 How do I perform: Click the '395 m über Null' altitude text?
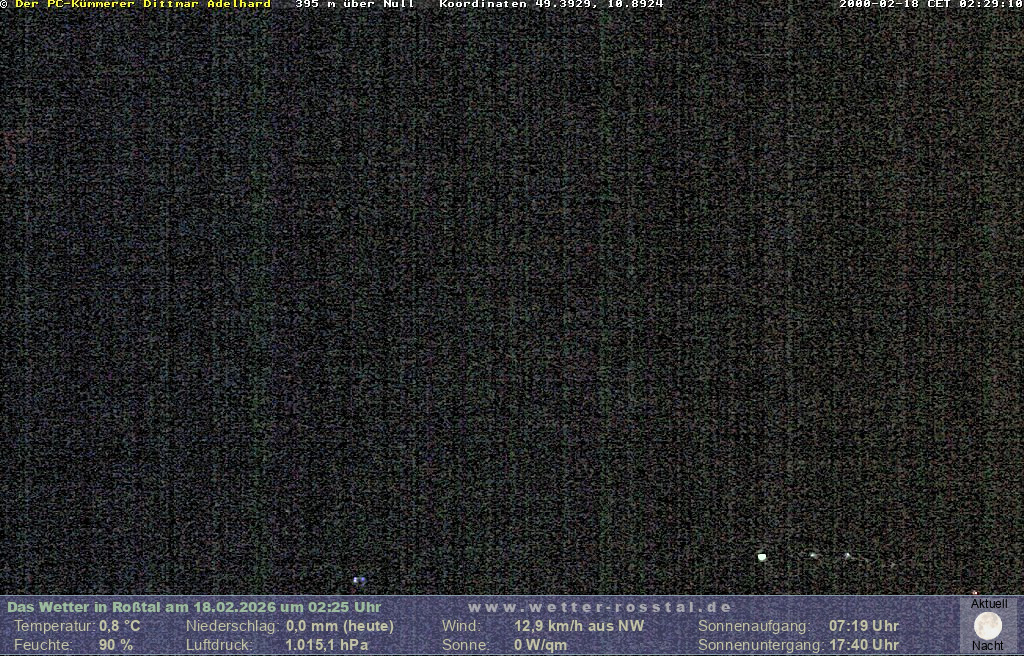click(x=354, y=4)
